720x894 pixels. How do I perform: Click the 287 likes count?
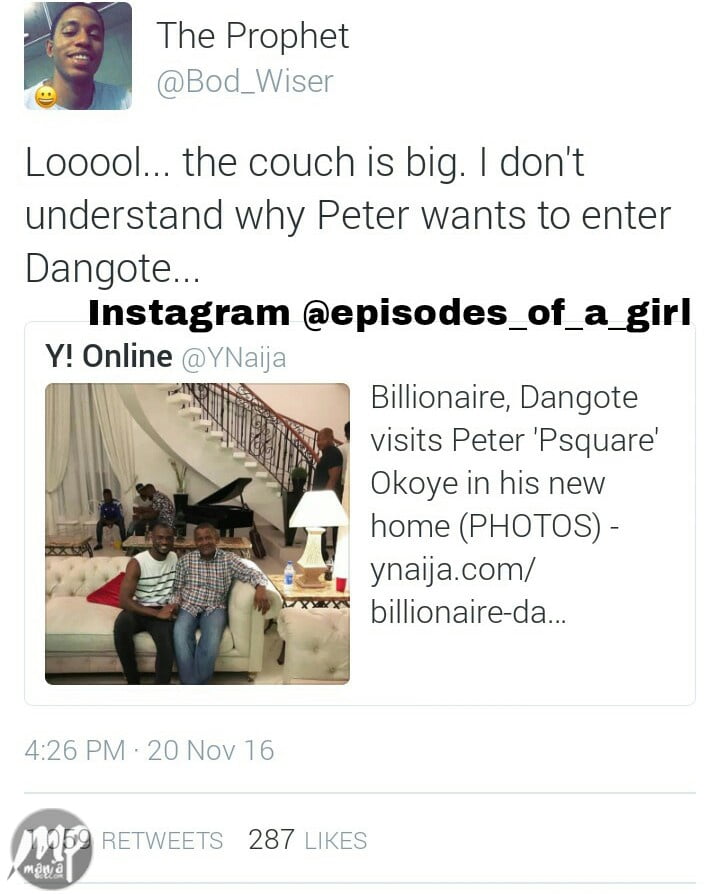tap(271, 840)
